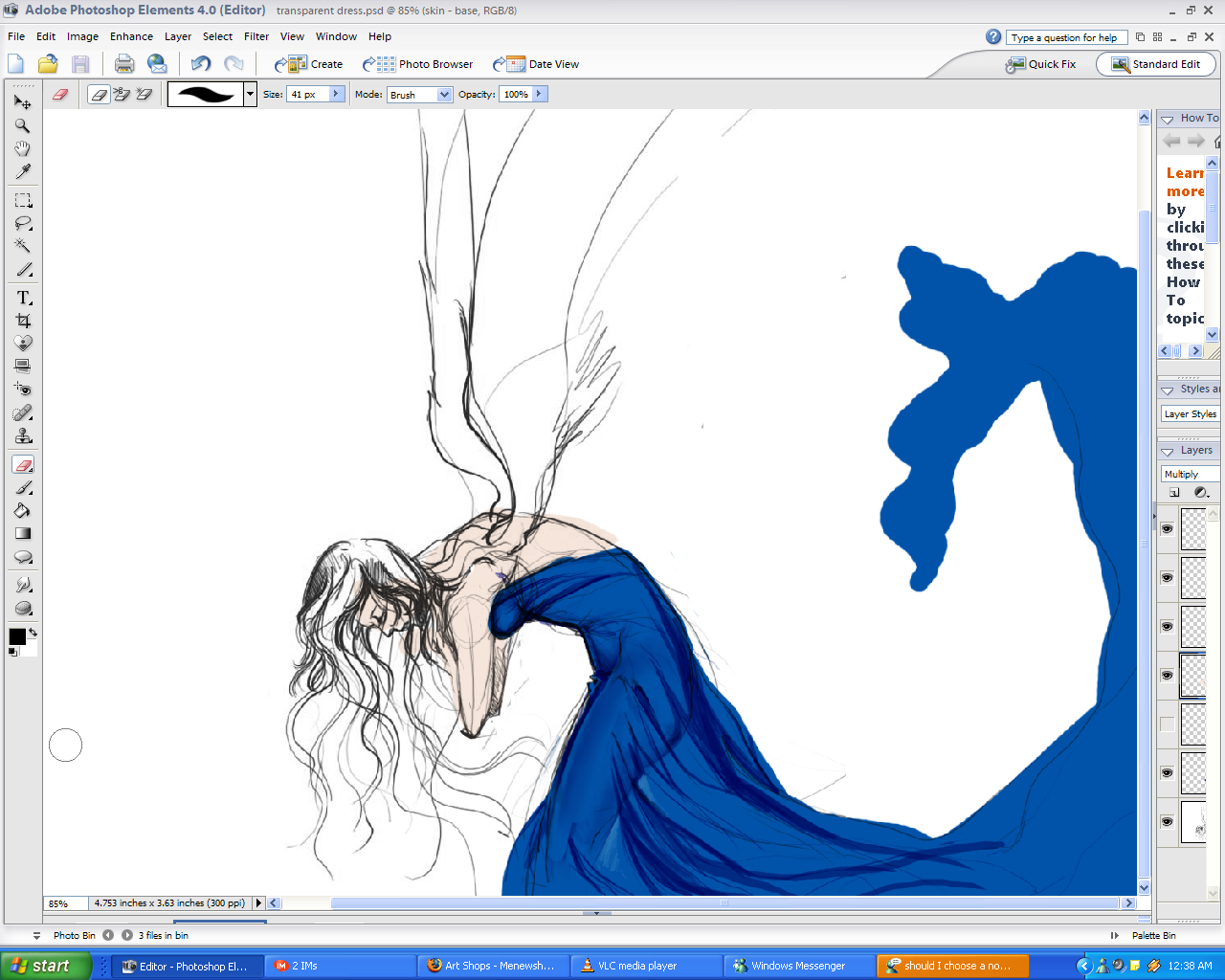1225x980 pixels.
Task: Toggle visibility of the bottom sketch layer
Action: tap(1167, 822)
